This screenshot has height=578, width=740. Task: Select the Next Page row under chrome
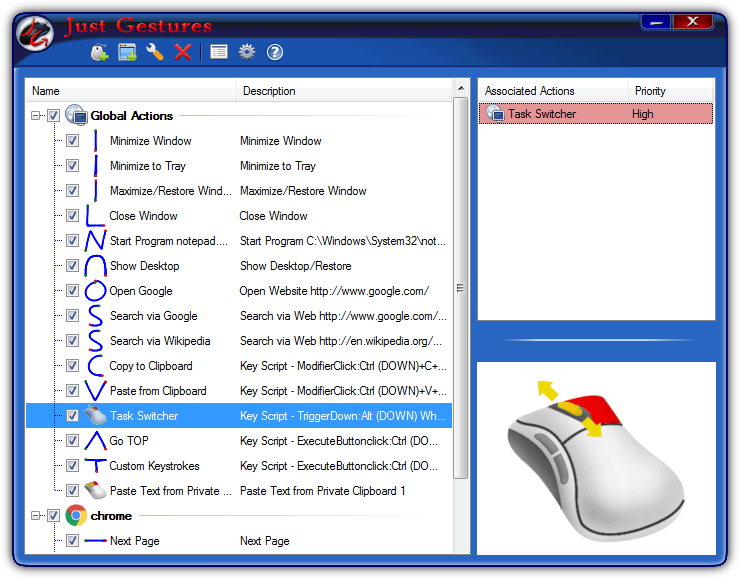(239, 541)
